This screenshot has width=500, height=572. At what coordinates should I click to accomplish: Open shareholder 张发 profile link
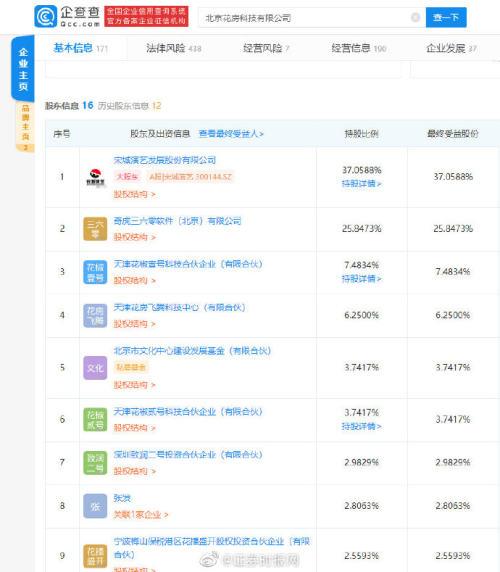pyautogui.click(x=122, y=498)
